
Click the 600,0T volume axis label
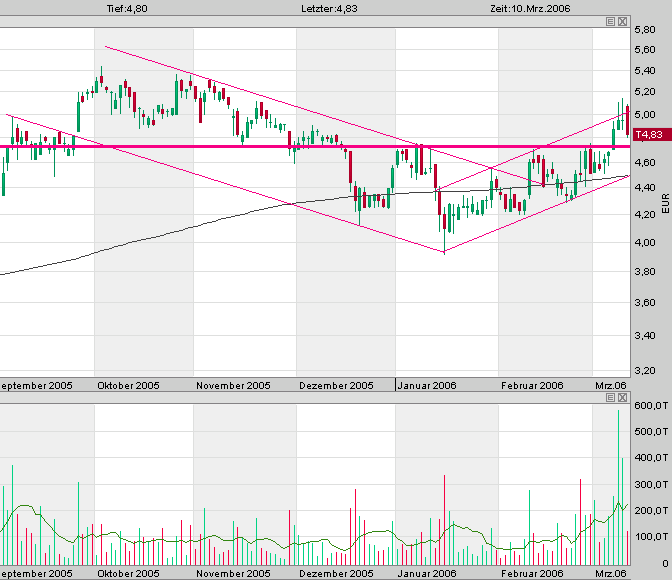(651, 405)
